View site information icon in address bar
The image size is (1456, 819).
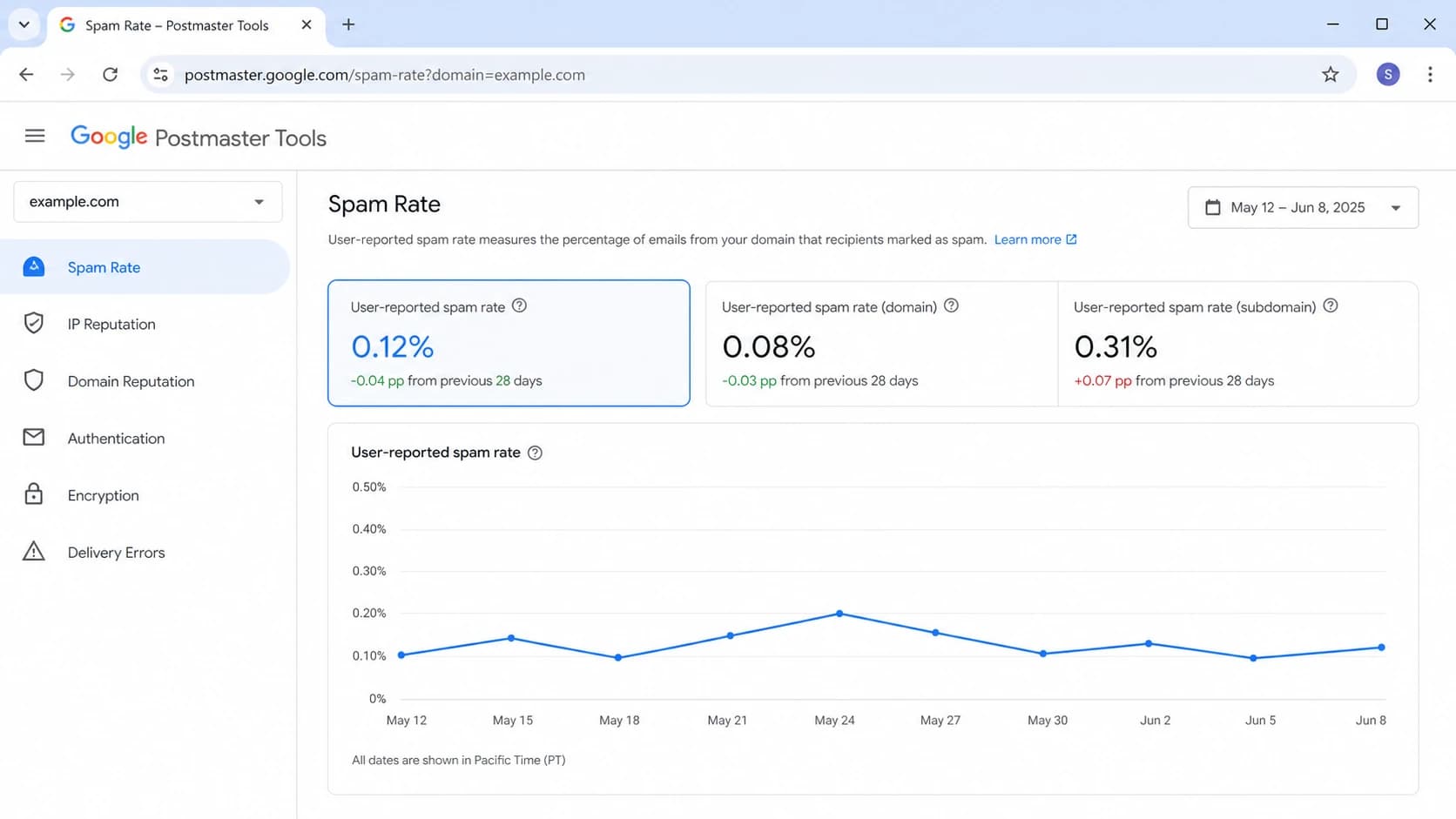click(x=161, y=75)
